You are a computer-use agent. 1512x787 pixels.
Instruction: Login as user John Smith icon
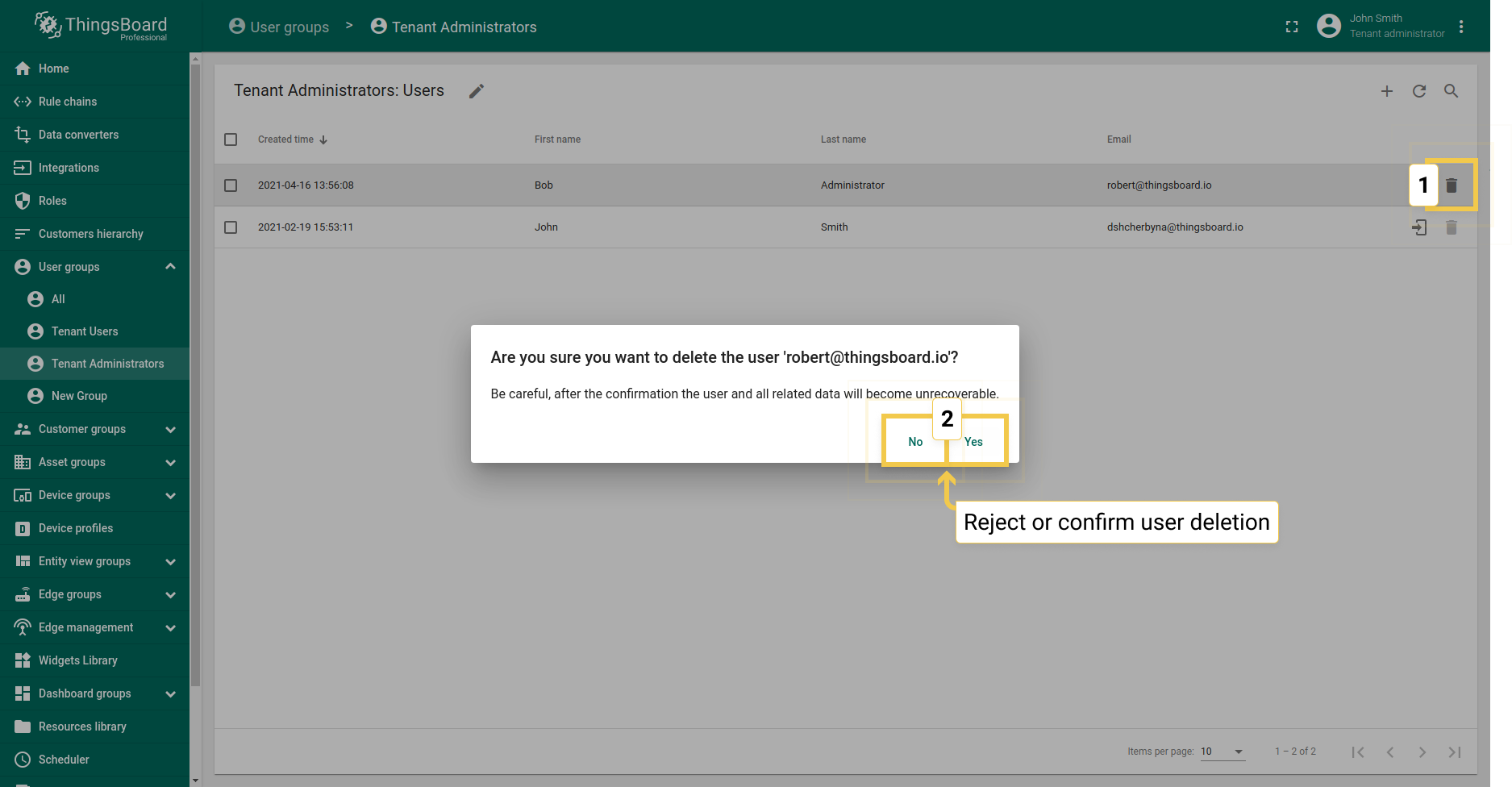1419,227
